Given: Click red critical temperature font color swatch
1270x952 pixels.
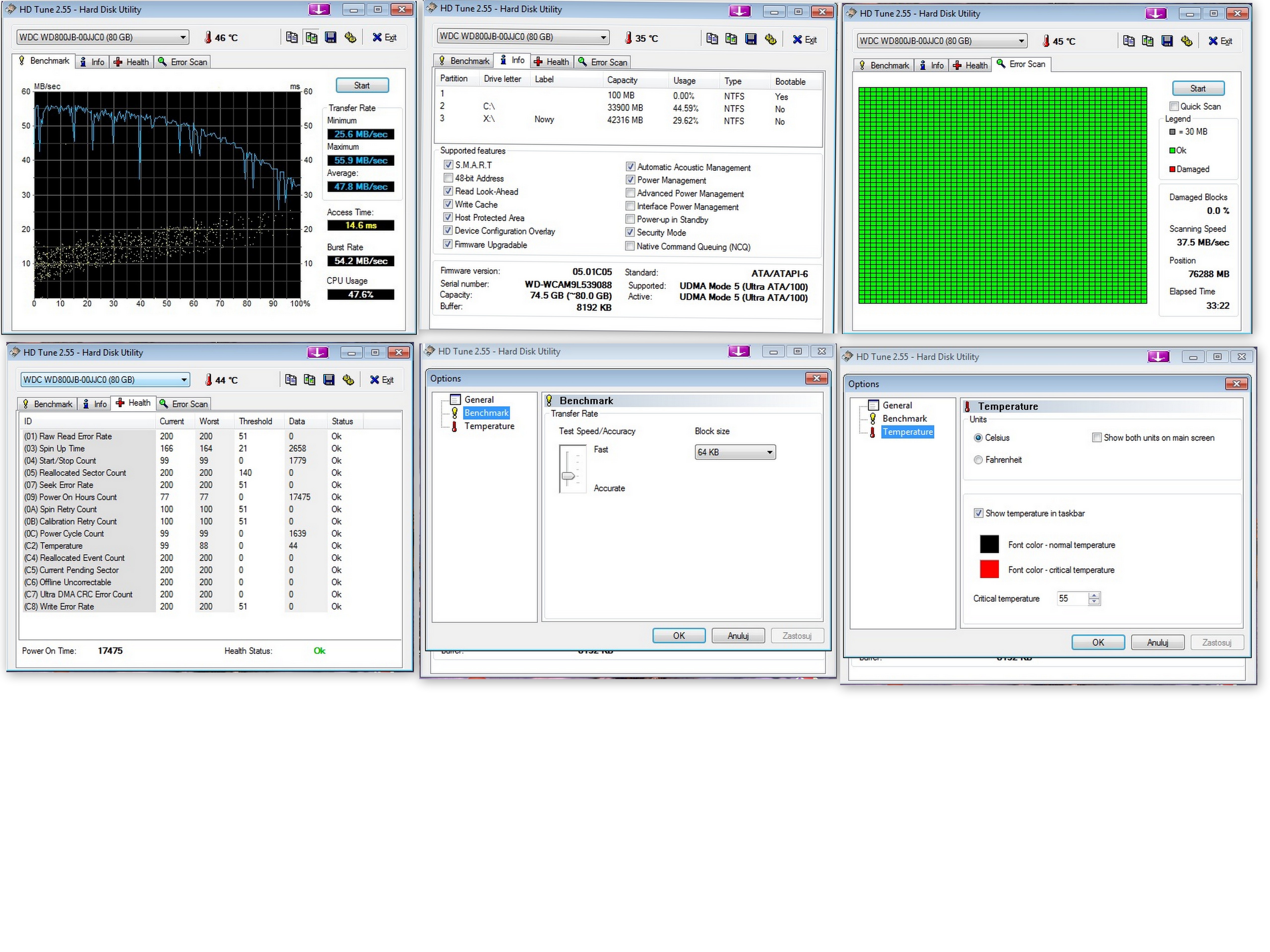Looking at the screenshot, I should [x=989, y=569].
